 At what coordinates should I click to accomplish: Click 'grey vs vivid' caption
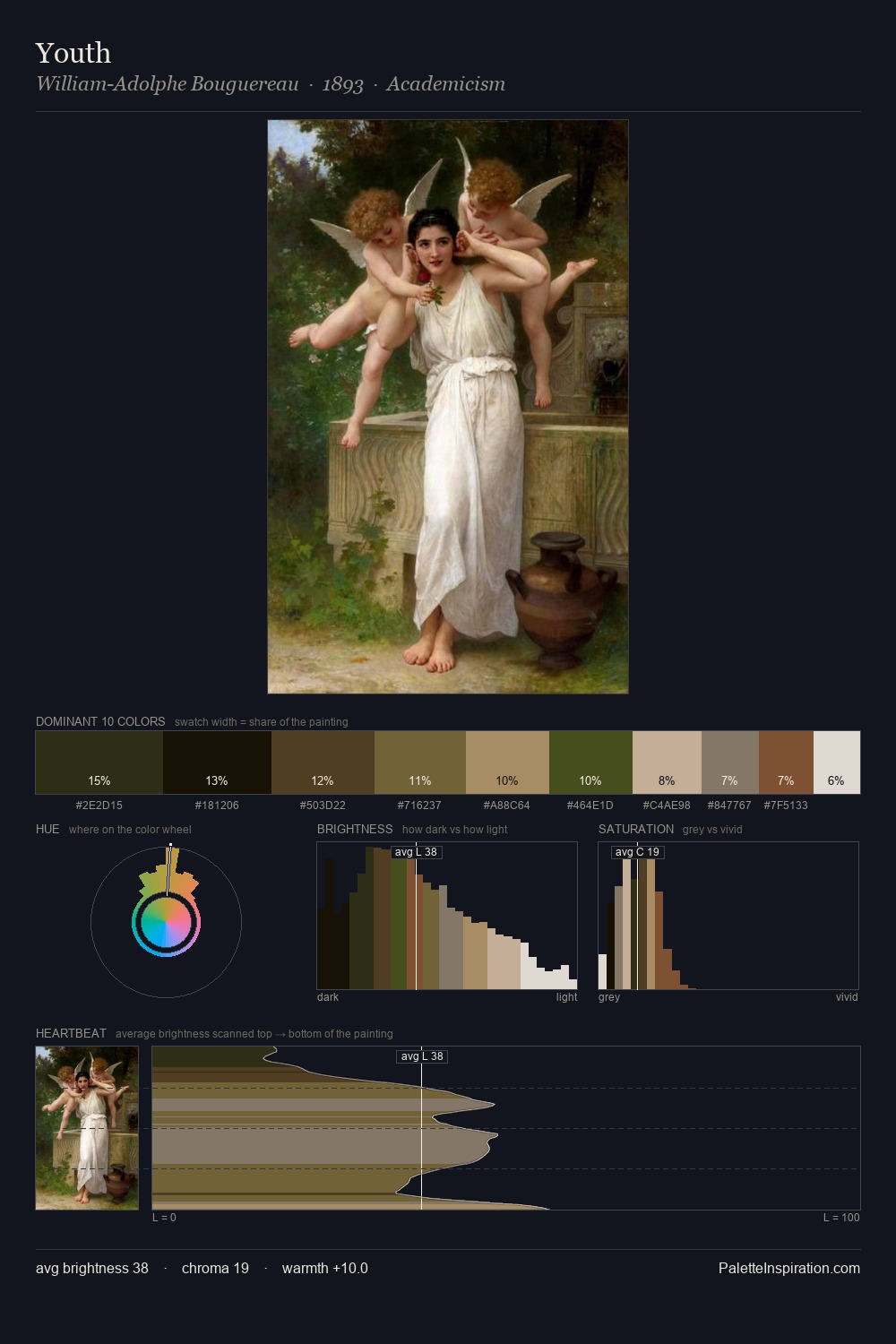(712, 830)
